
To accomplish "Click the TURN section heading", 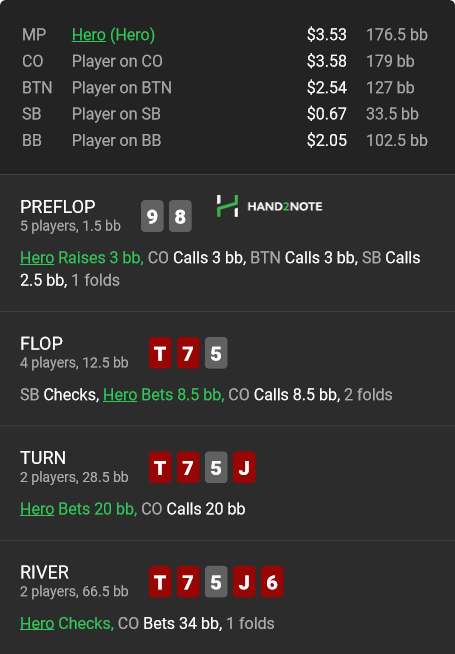I will 43,458.
